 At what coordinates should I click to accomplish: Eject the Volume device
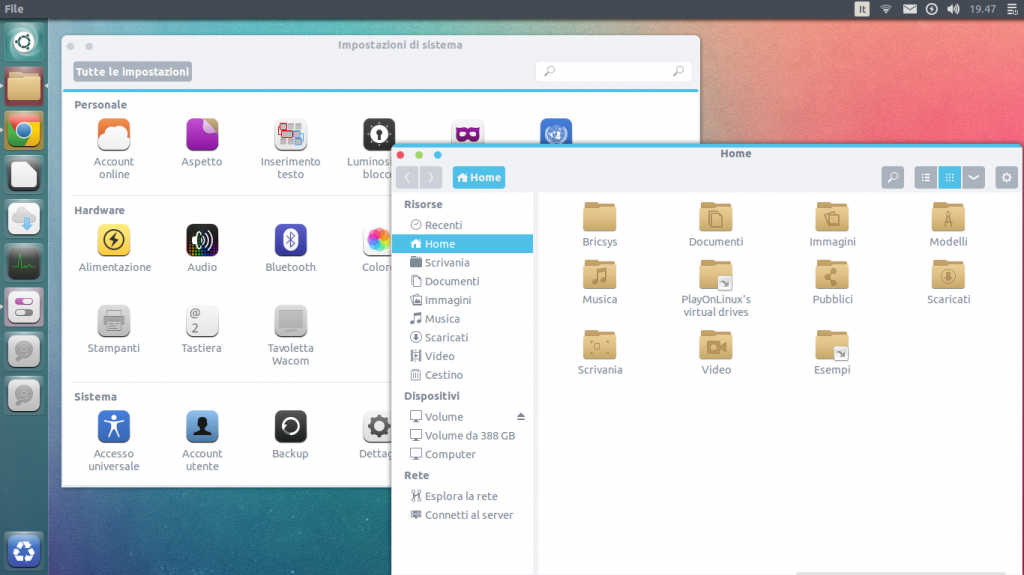pos(520,416)
